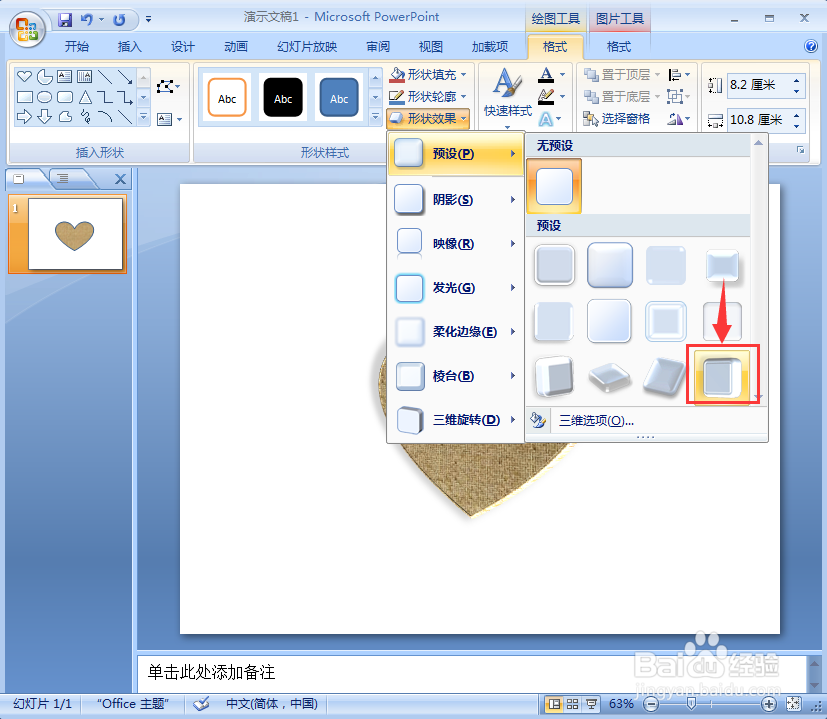Switch to the 视图 tab
This screenshot has height=719, width=827.
point(430,46)
